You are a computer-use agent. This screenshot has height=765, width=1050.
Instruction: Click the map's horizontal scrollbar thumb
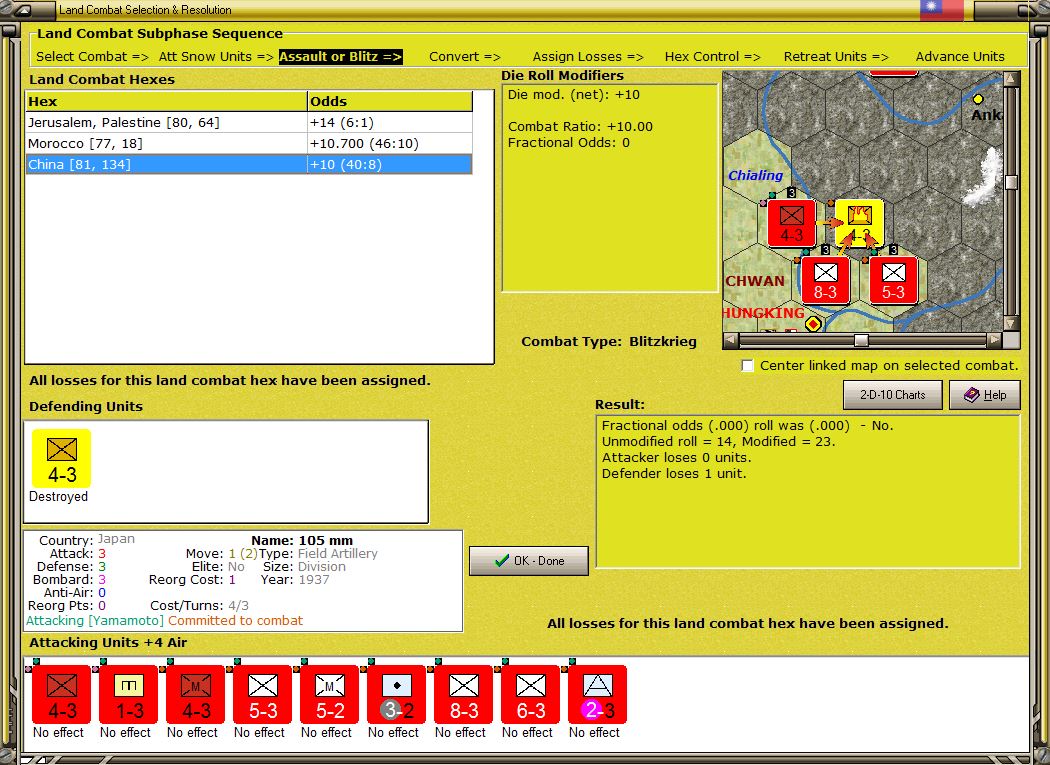click(861, 340)
